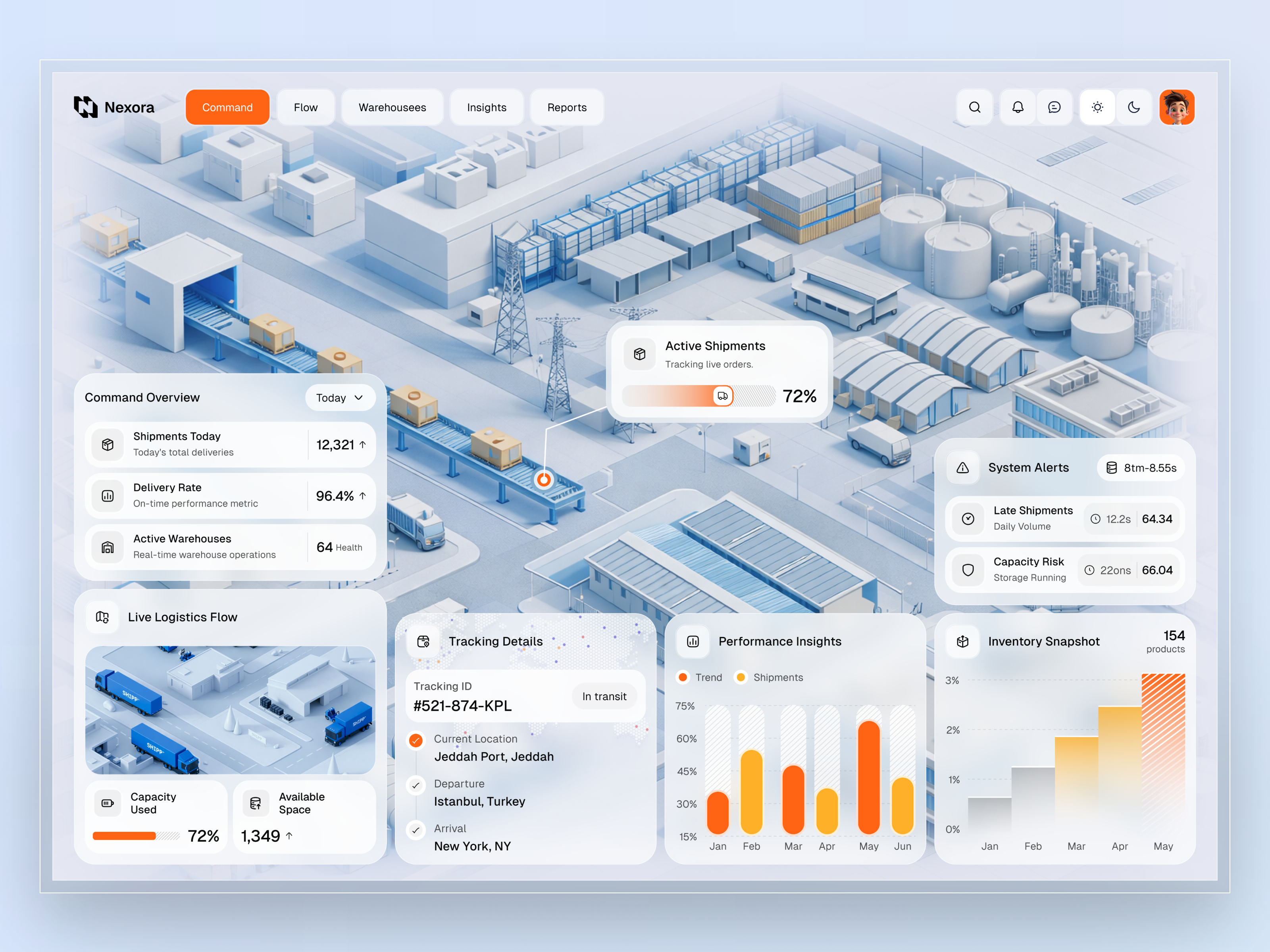Open the profile avatar

[x=1178, y=107]
